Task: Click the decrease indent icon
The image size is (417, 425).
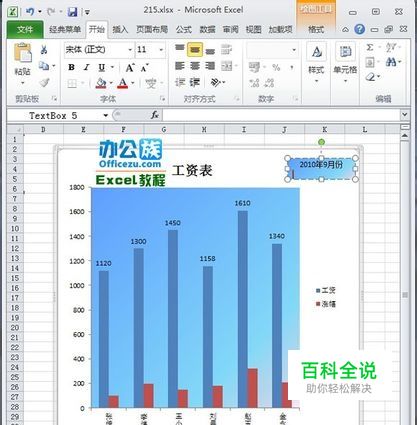Action: click(x=180, y=82)
